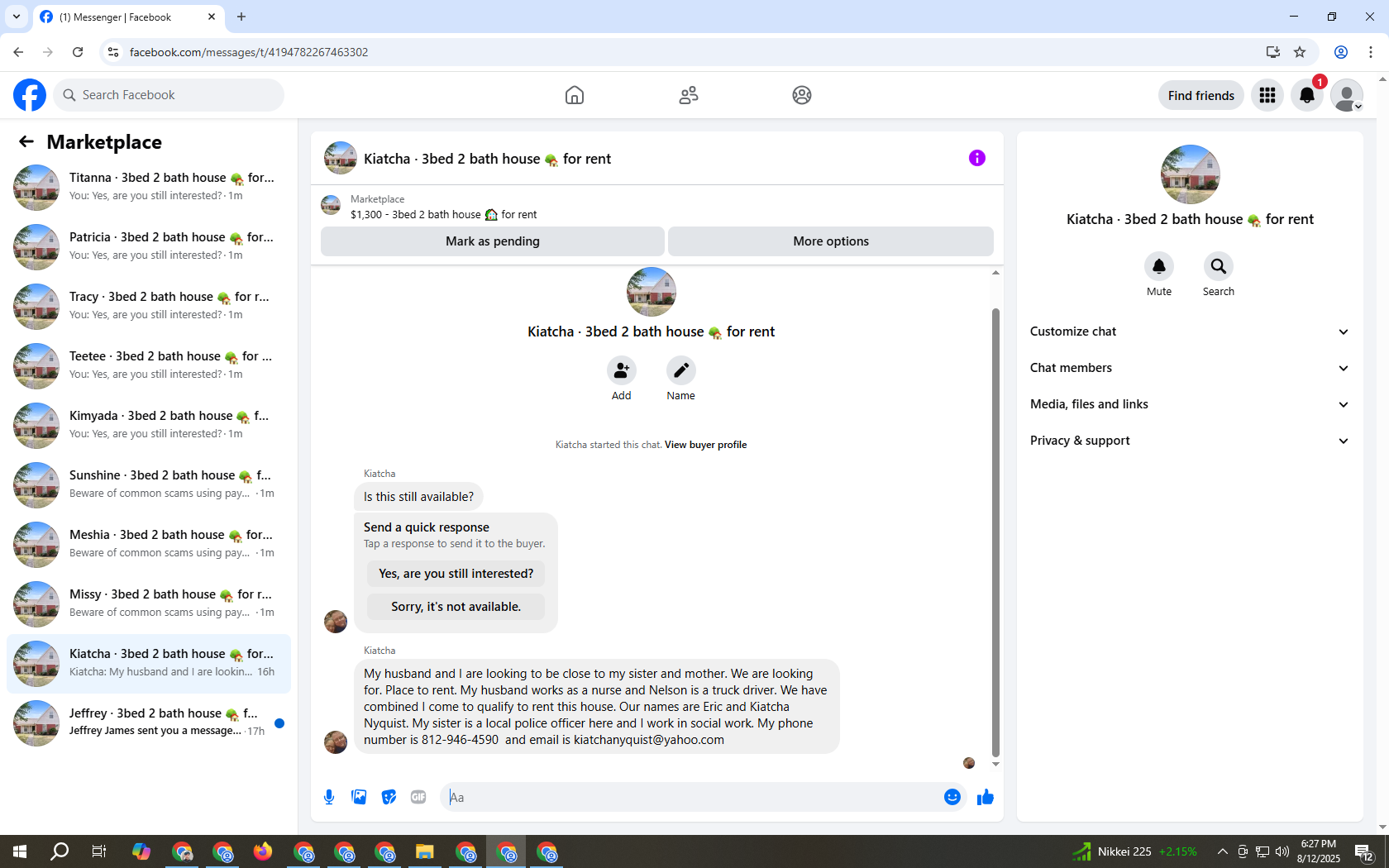Send quick response 'Yes, are you still interested?'
Screen dimensions: 1389x868
click(456, 574)
